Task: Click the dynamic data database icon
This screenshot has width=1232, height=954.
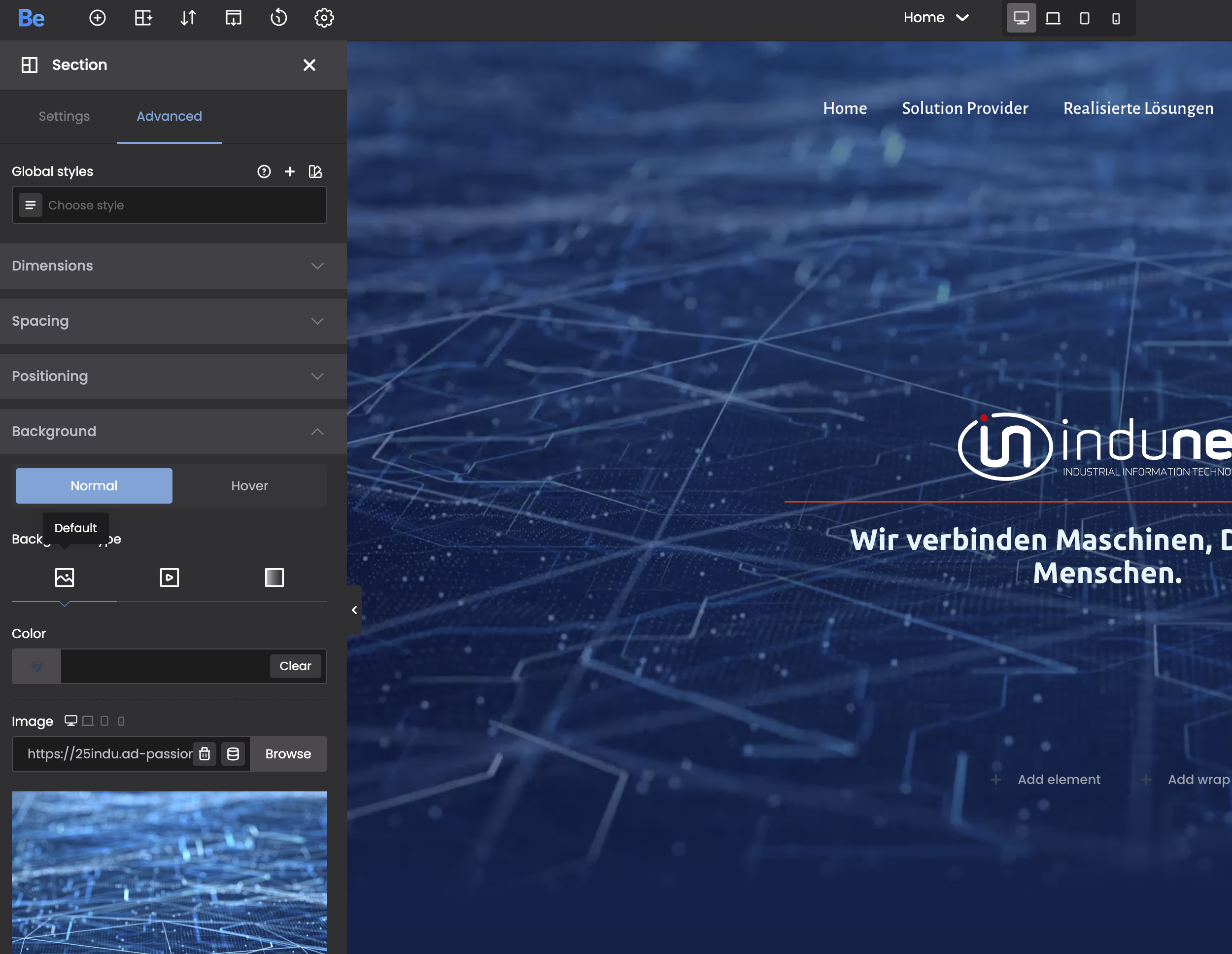Action: [x=233, y=754]
